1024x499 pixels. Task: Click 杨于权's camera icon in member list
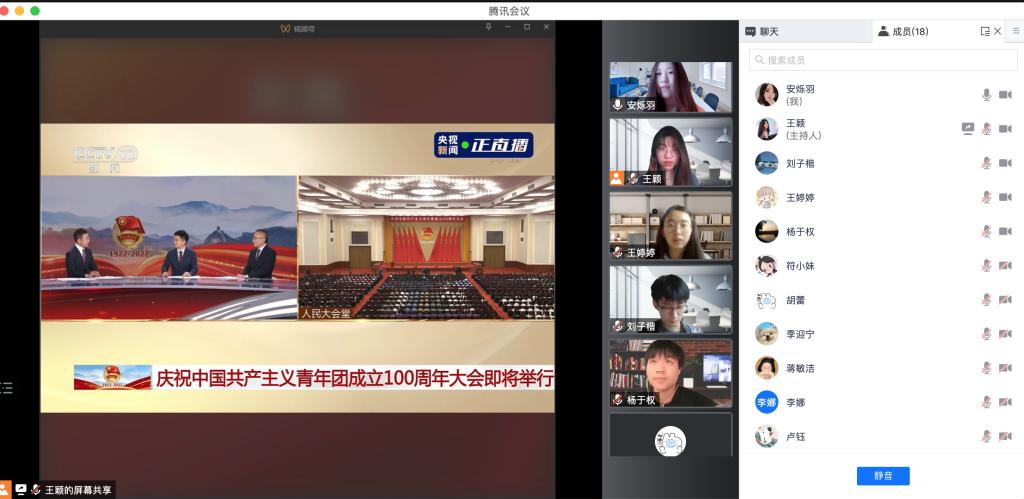pos(1005,231)
